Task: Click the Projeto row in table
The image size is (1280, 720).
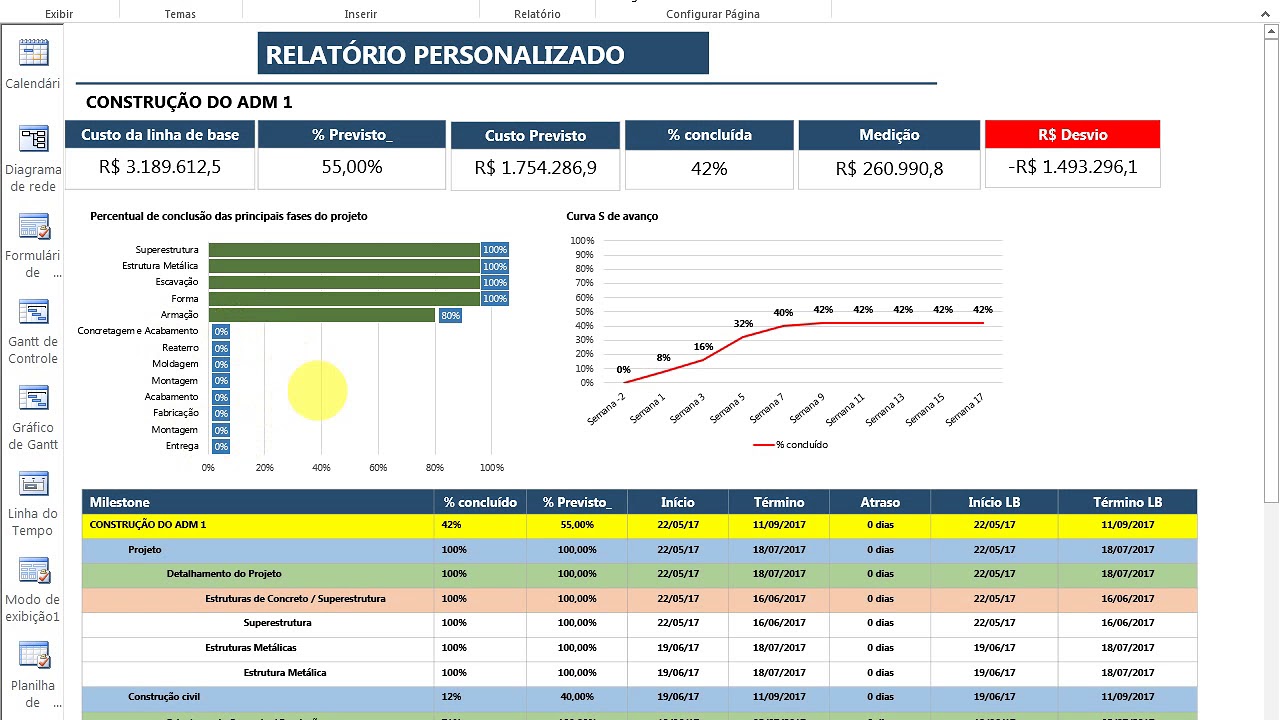Action: (639, 550)
